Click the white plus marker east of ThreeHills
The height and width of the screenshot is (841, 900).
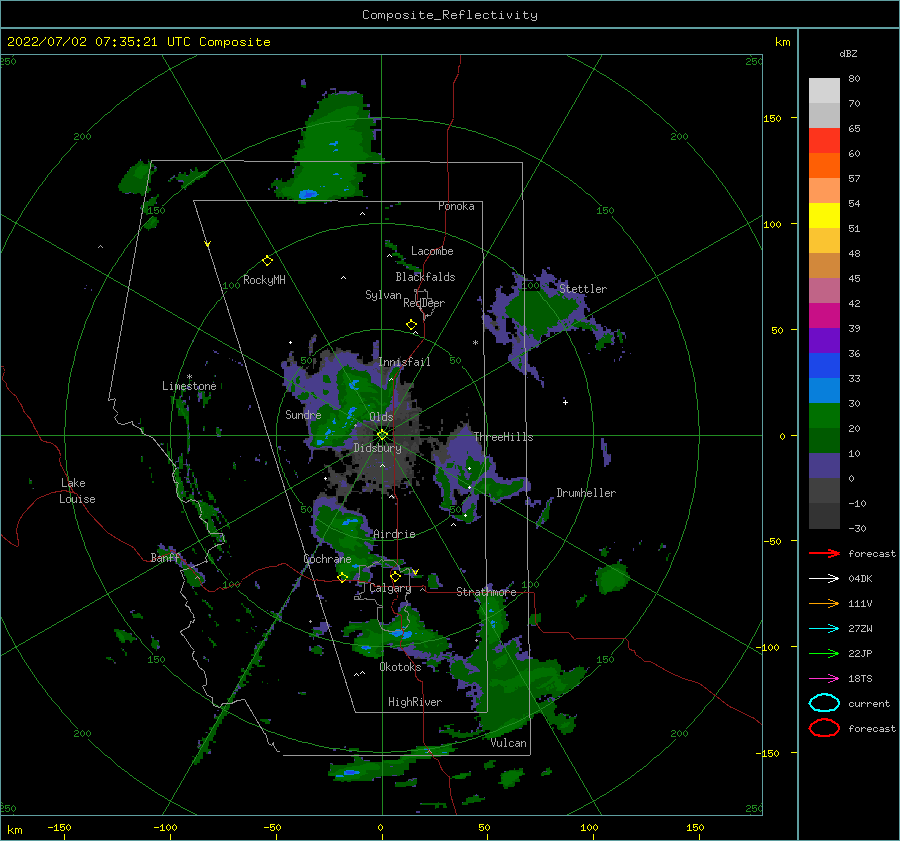pos(565,402)
